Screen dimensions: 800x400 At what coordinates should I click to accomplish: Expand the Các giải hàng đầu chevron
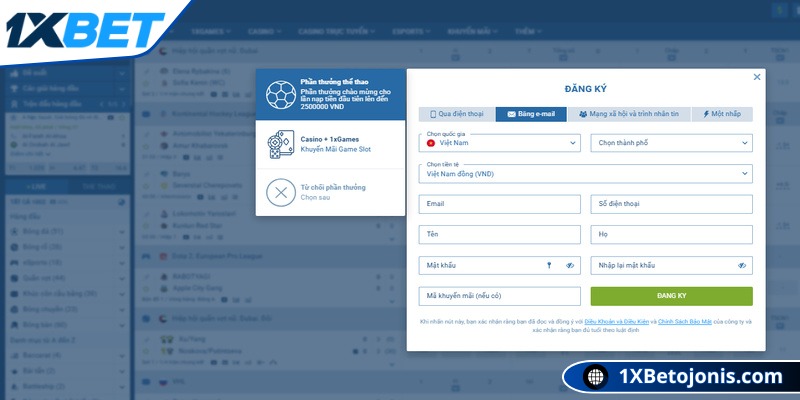(121, 89)
